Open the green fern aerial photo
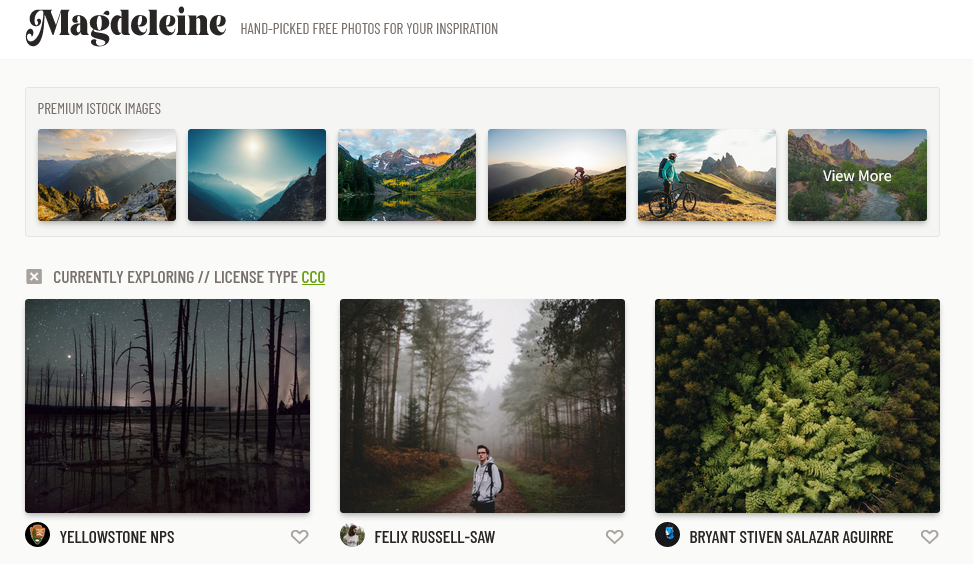973x564 pixels. [797, 406]
